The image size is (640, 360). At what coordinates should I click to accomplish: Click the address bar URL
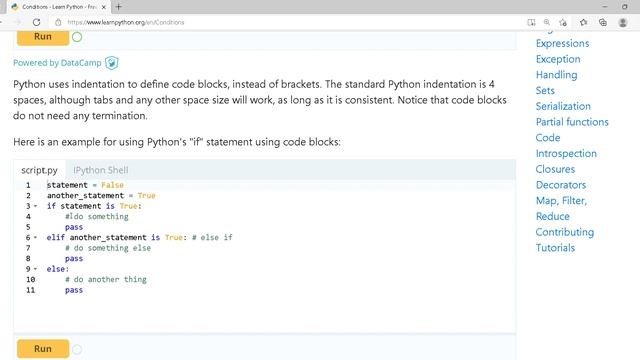126,22
